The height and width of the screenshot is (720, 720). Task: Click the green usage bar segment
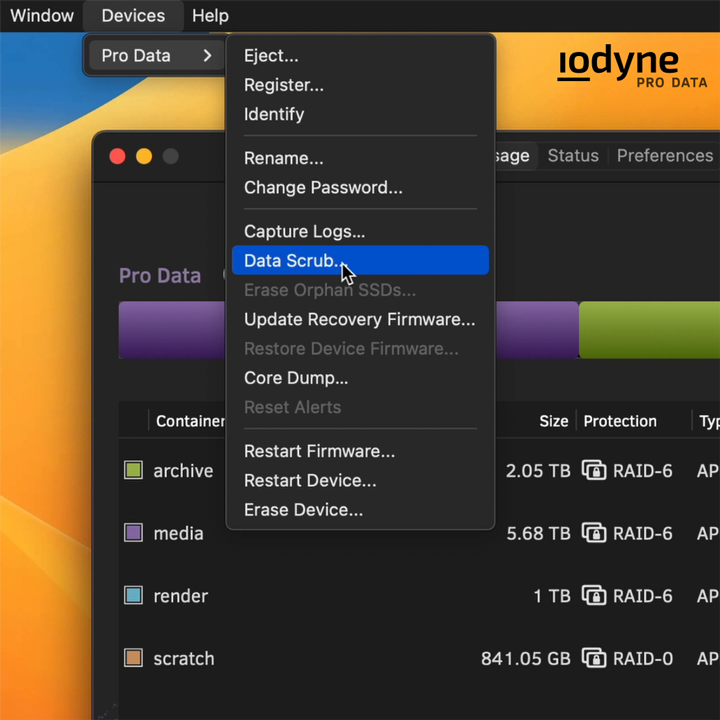tap(649, 330)
